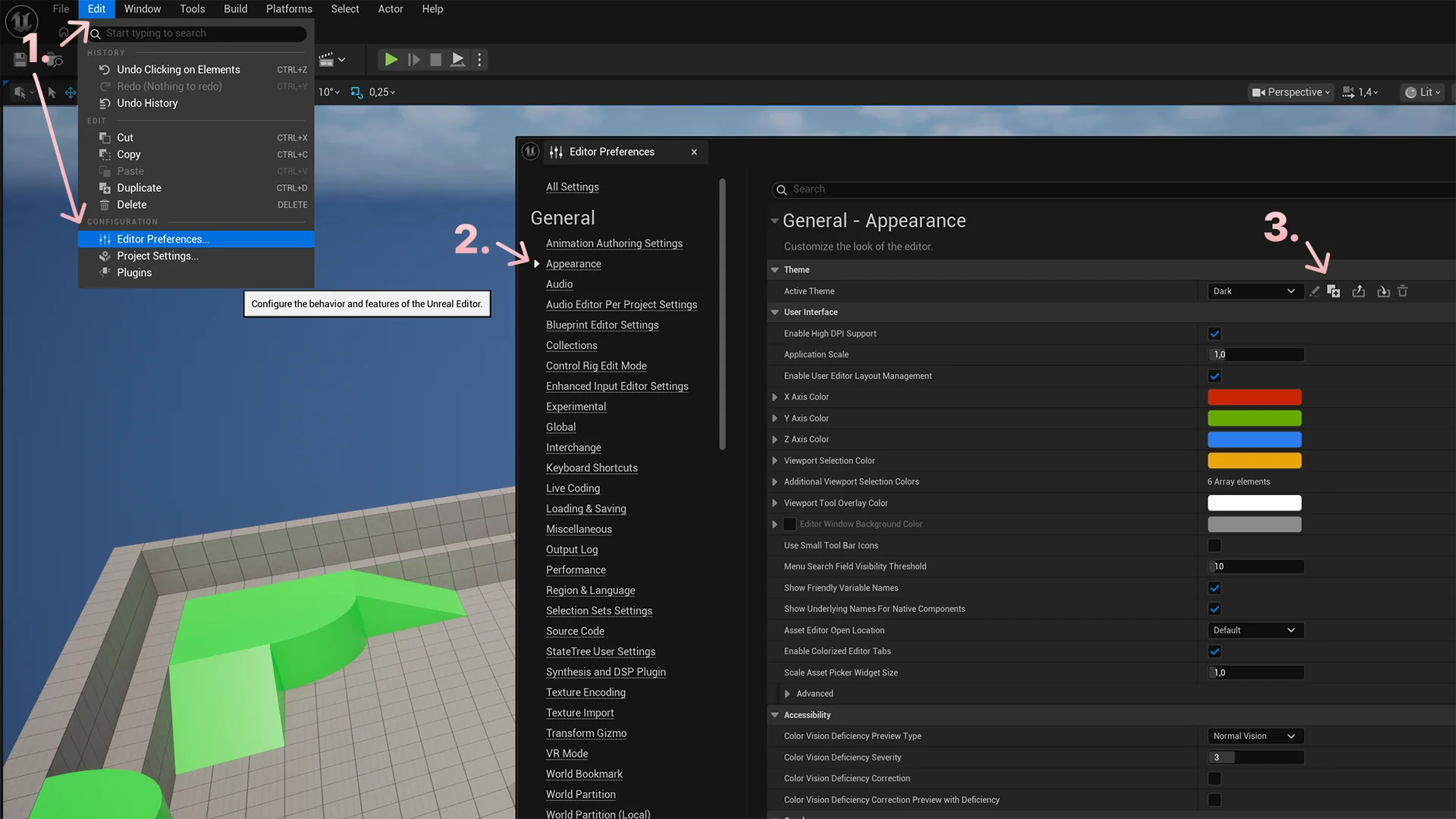Choose Duplicate from the Edit menu
Image resolution: width=1456 pixels, height=819 pixels.
[x=196, y=188]
